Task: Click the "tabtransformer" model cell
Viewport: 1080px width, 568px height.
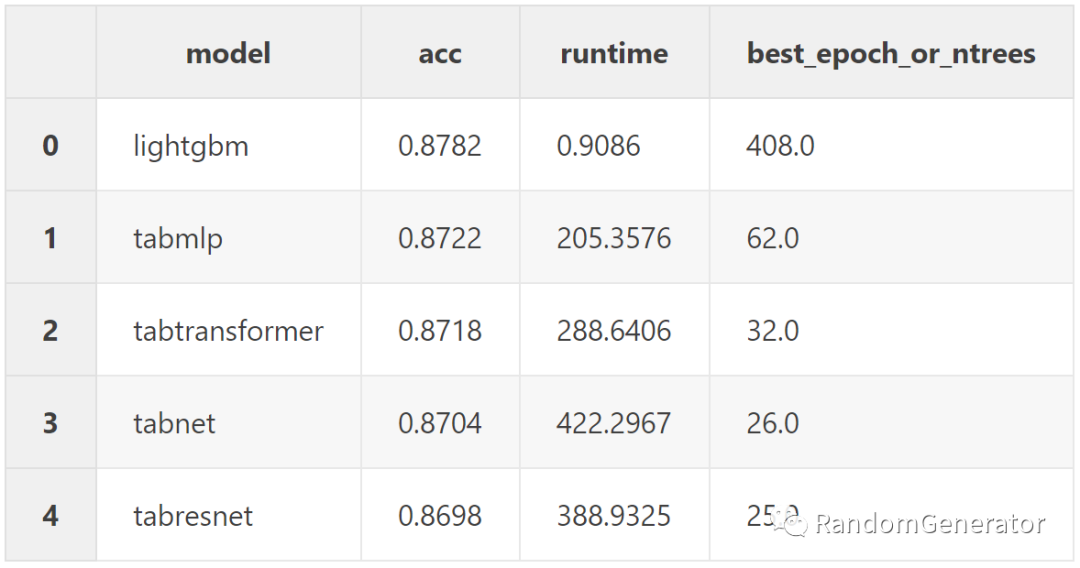Action: click(228, 331)
